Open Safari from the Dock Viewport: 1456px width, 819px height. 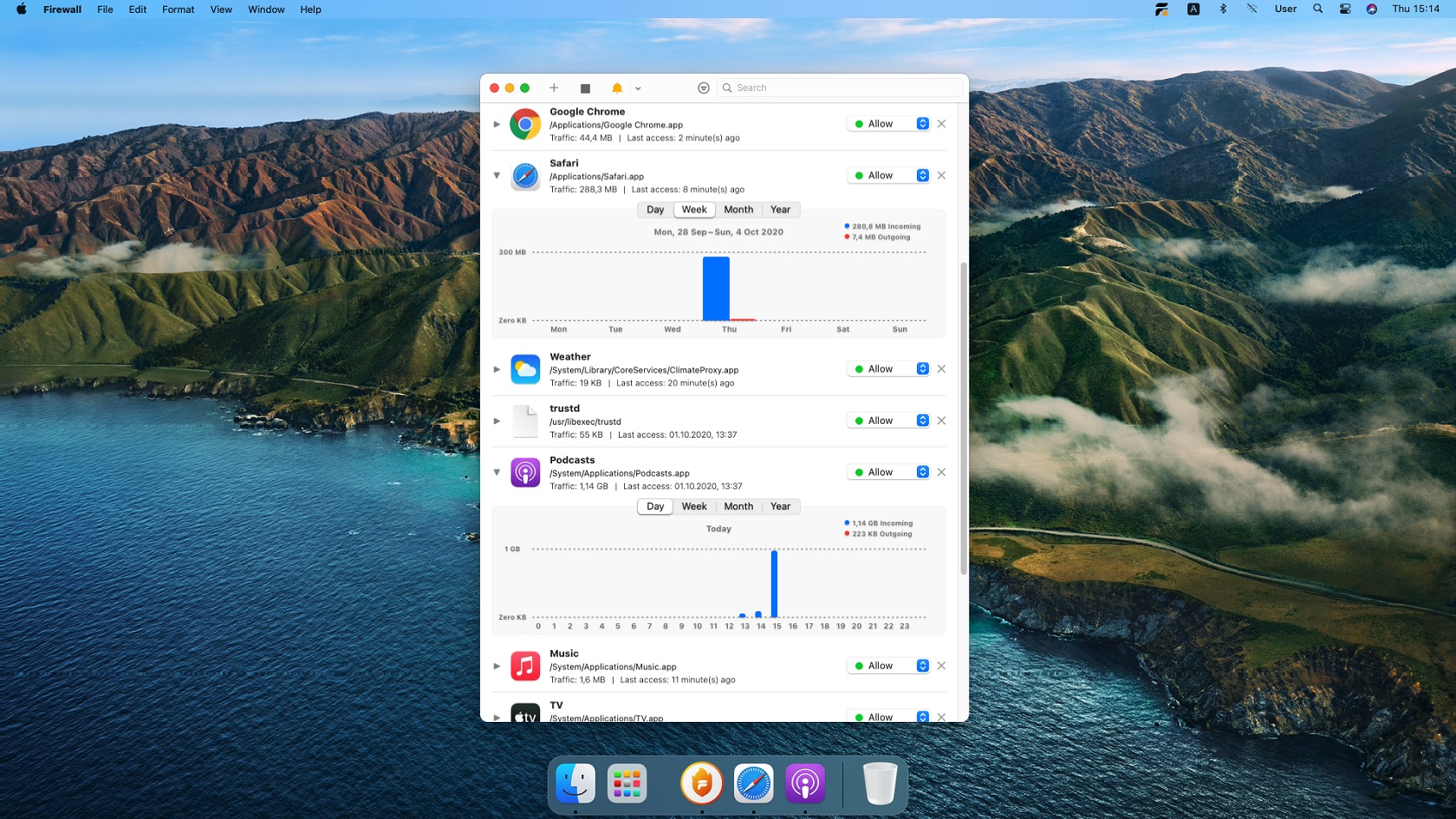coord(754,783)
